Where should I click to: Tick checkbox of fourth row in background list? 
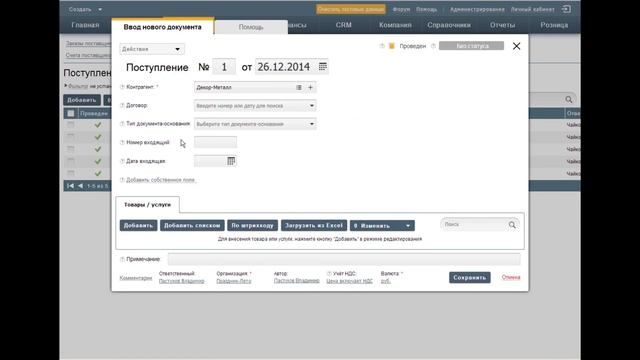click(x=71, y=161)
